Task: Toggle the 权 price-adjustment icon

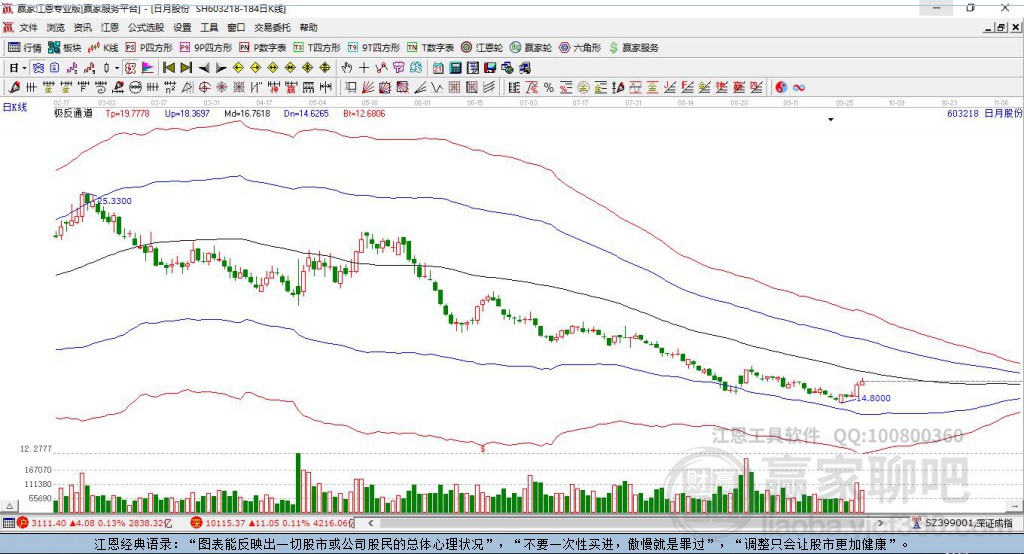Action: click(x=129, y=68)
